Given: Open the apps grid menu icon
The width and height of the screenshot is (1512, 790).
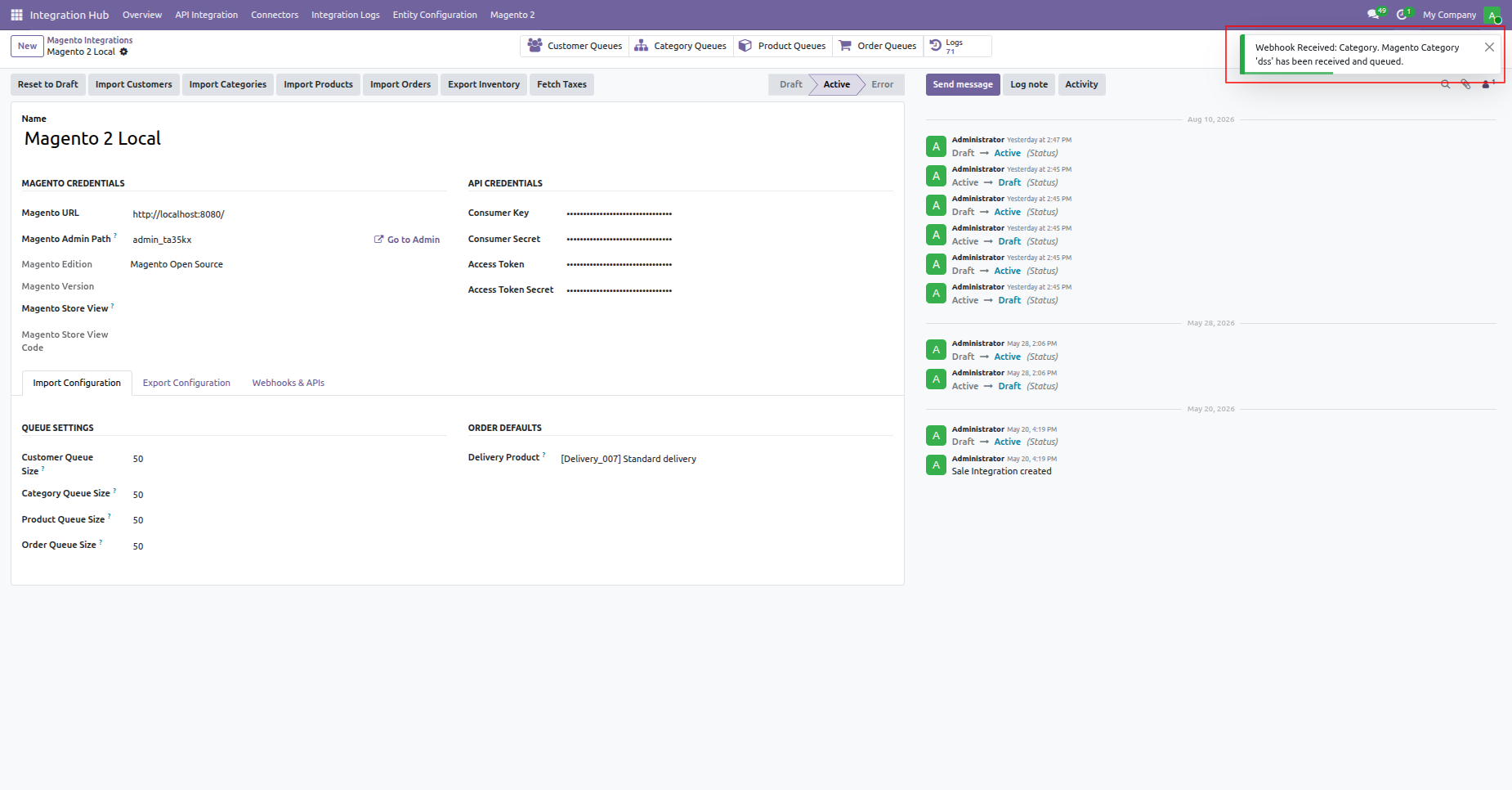Looking at the screenshot, I should (x=16, y=15).
